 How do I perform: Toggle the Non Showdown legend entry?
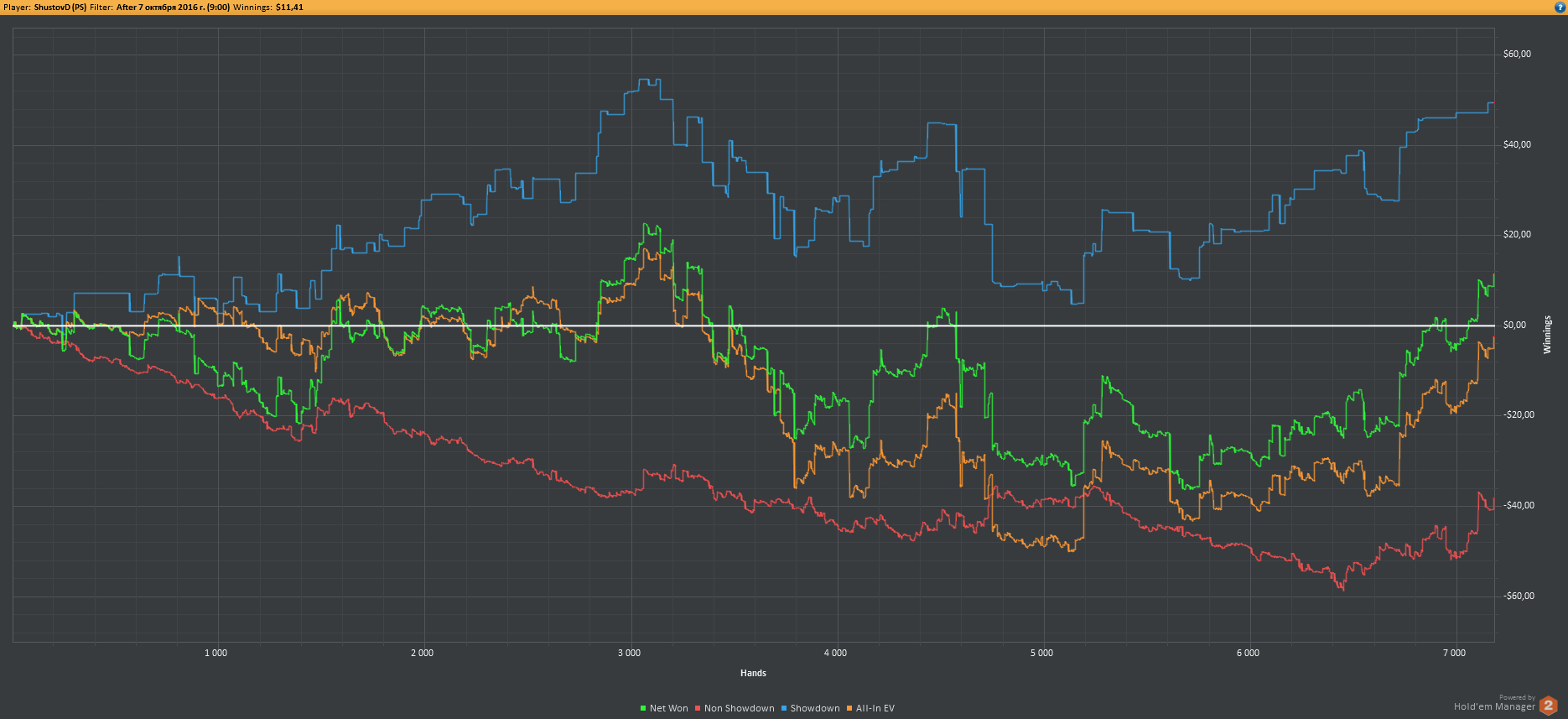(735, 708)
